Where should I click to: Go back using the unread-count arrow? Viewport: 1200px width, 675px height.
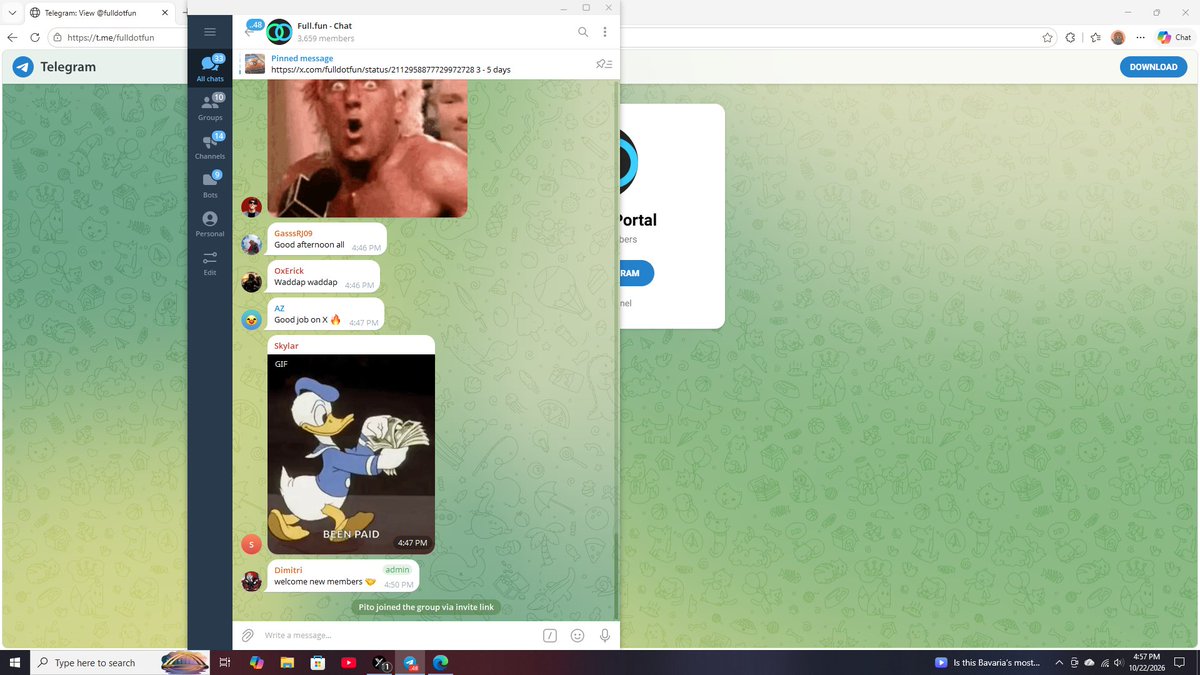click(253, 30)
